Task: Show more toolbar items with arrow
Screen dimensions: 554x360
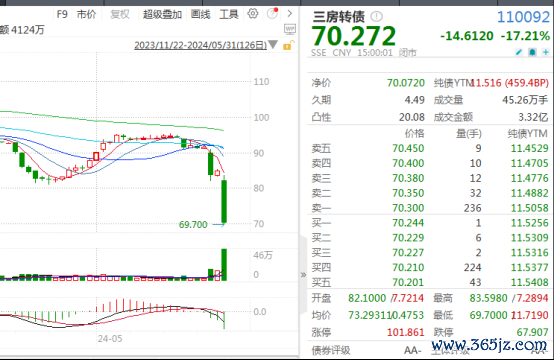Action: pos(290,14)
